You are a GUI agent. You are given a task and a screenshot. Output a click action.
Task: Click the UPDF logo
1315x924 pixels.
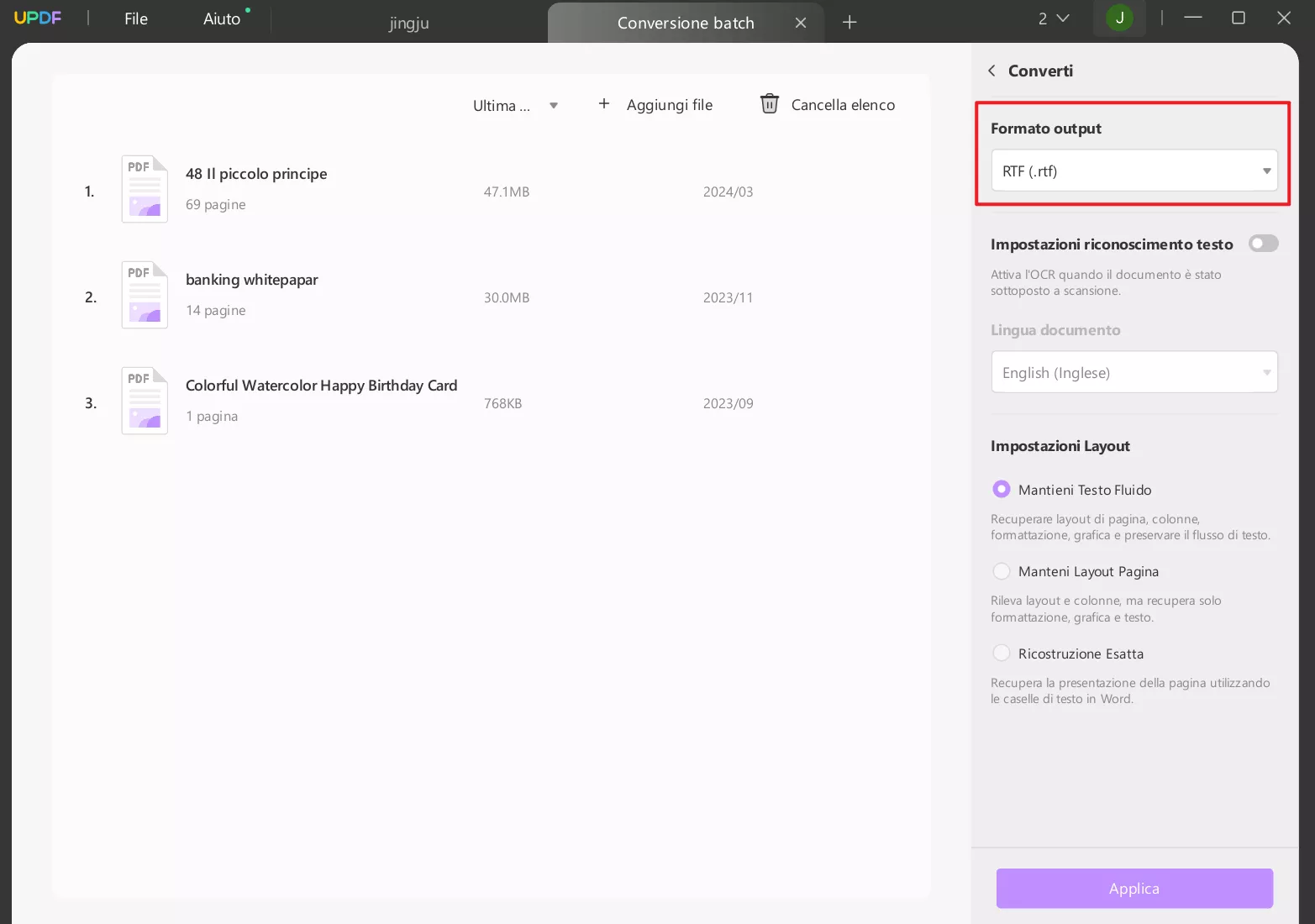click(38, 18)
